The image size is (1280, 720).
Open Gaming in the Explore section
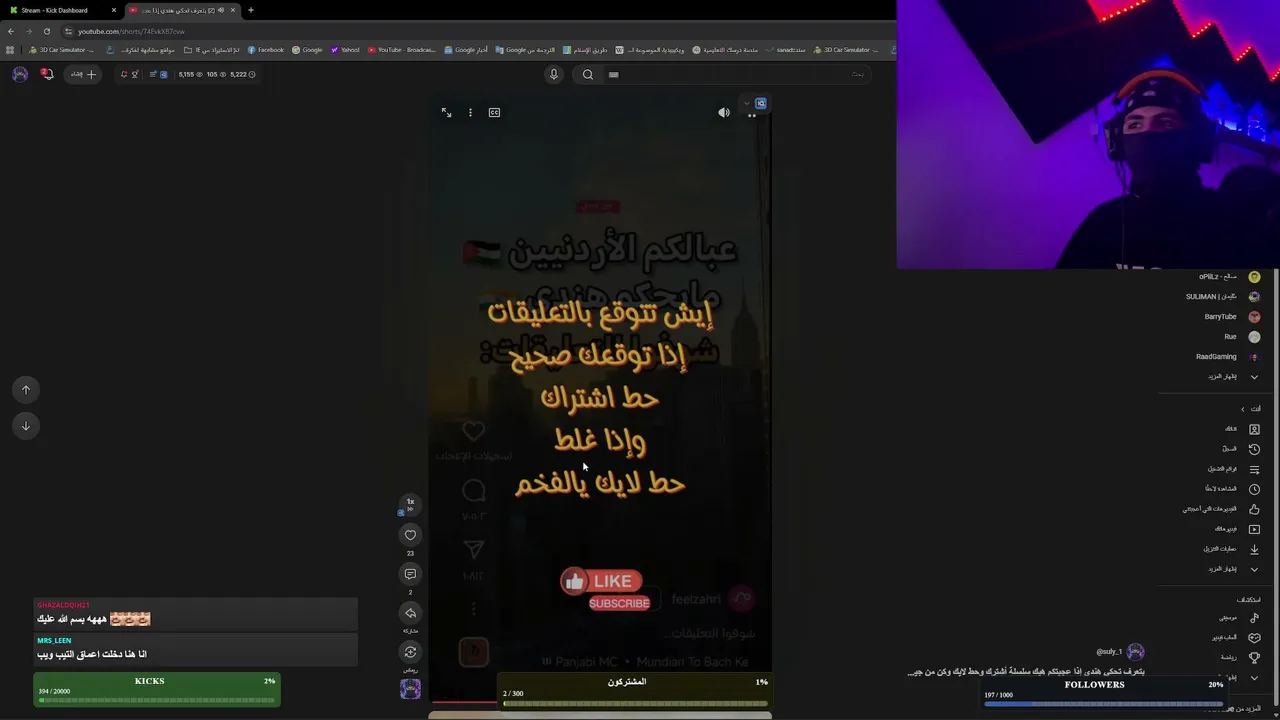pos(1236,638)
